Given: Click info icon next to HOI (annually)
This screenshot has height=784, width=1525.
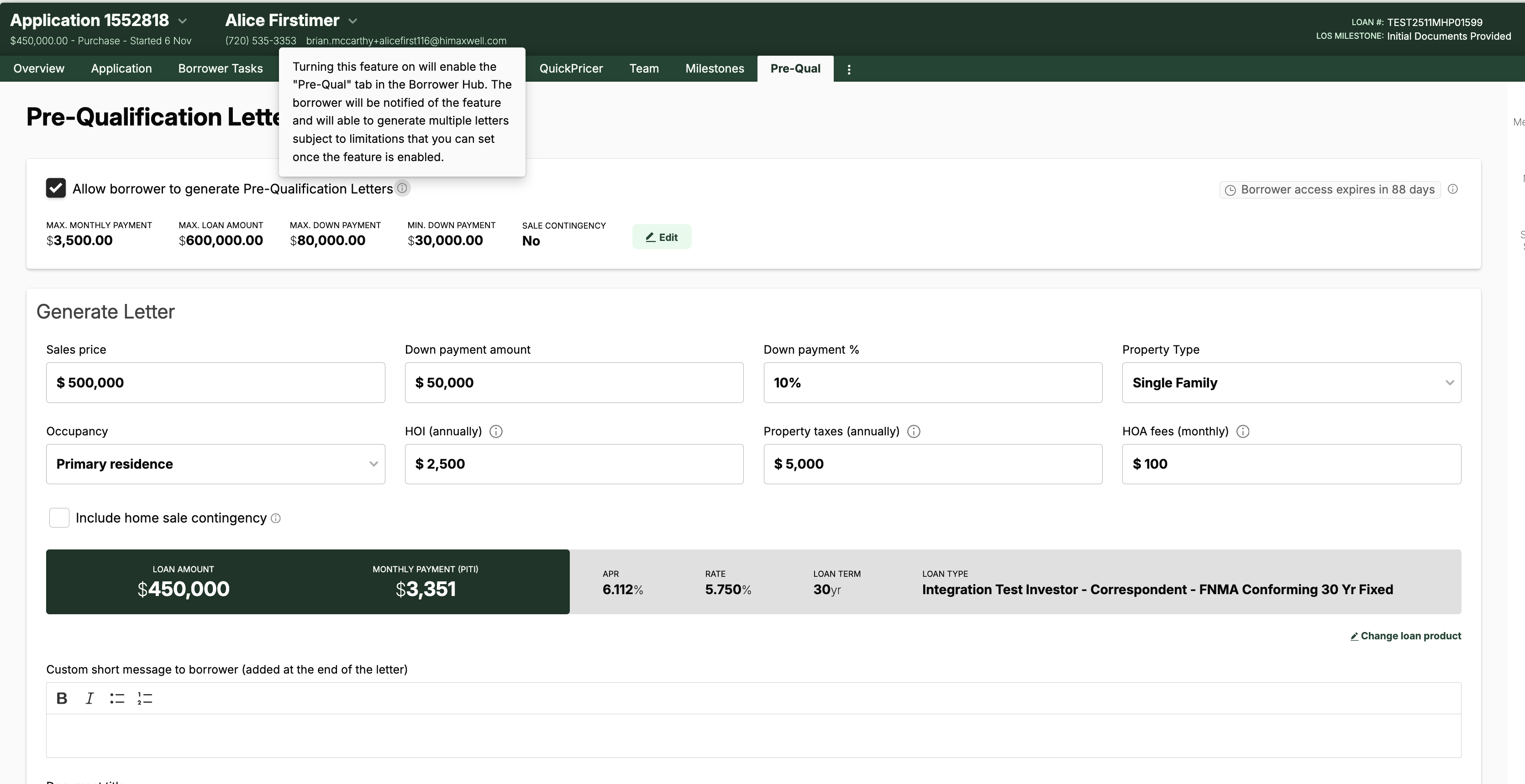Looking at the screenshot, I should (x=496, y=431).
